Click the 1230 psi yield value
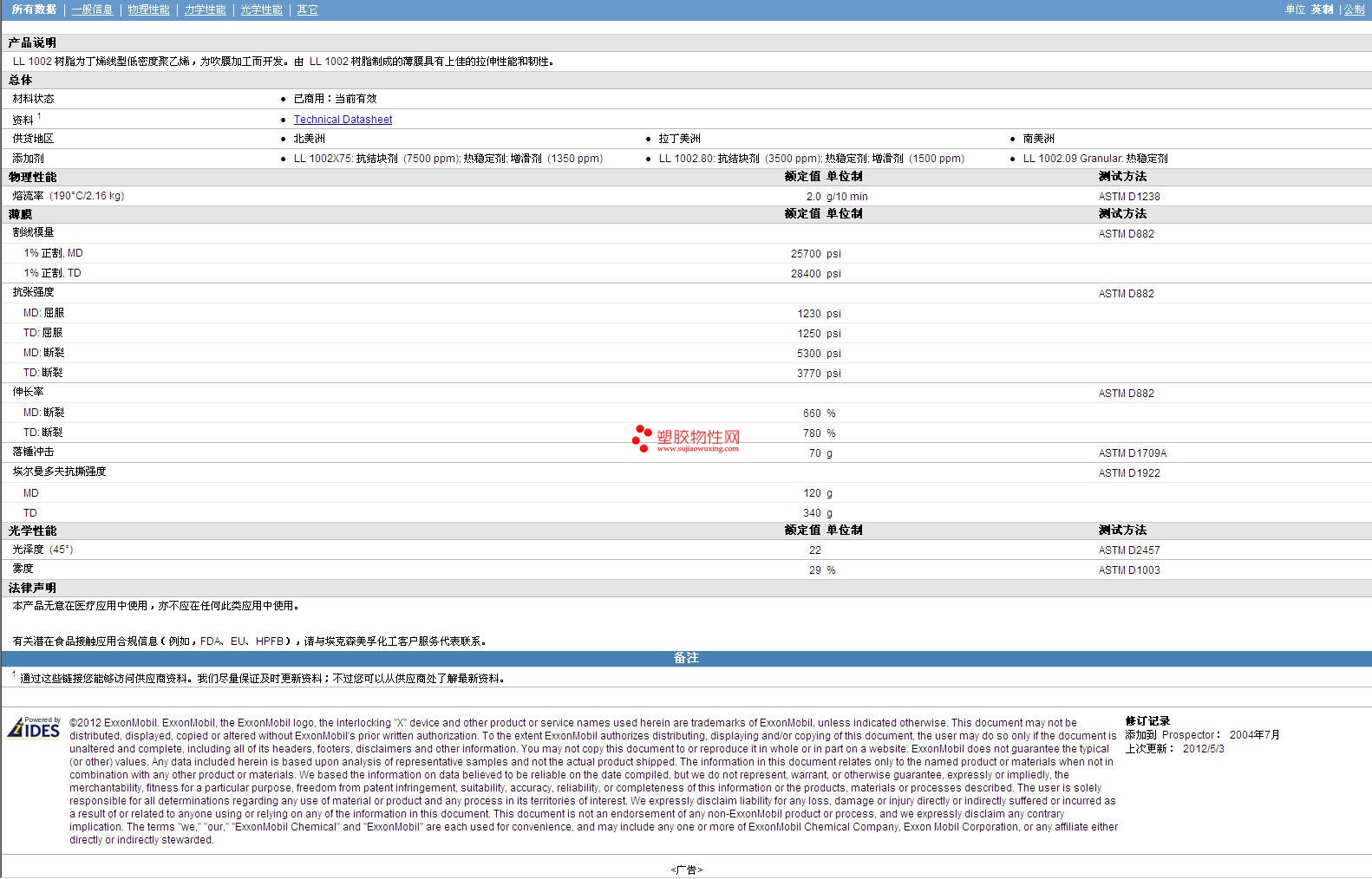Screen dimensions: 1372x879 [x=819, y=314]
